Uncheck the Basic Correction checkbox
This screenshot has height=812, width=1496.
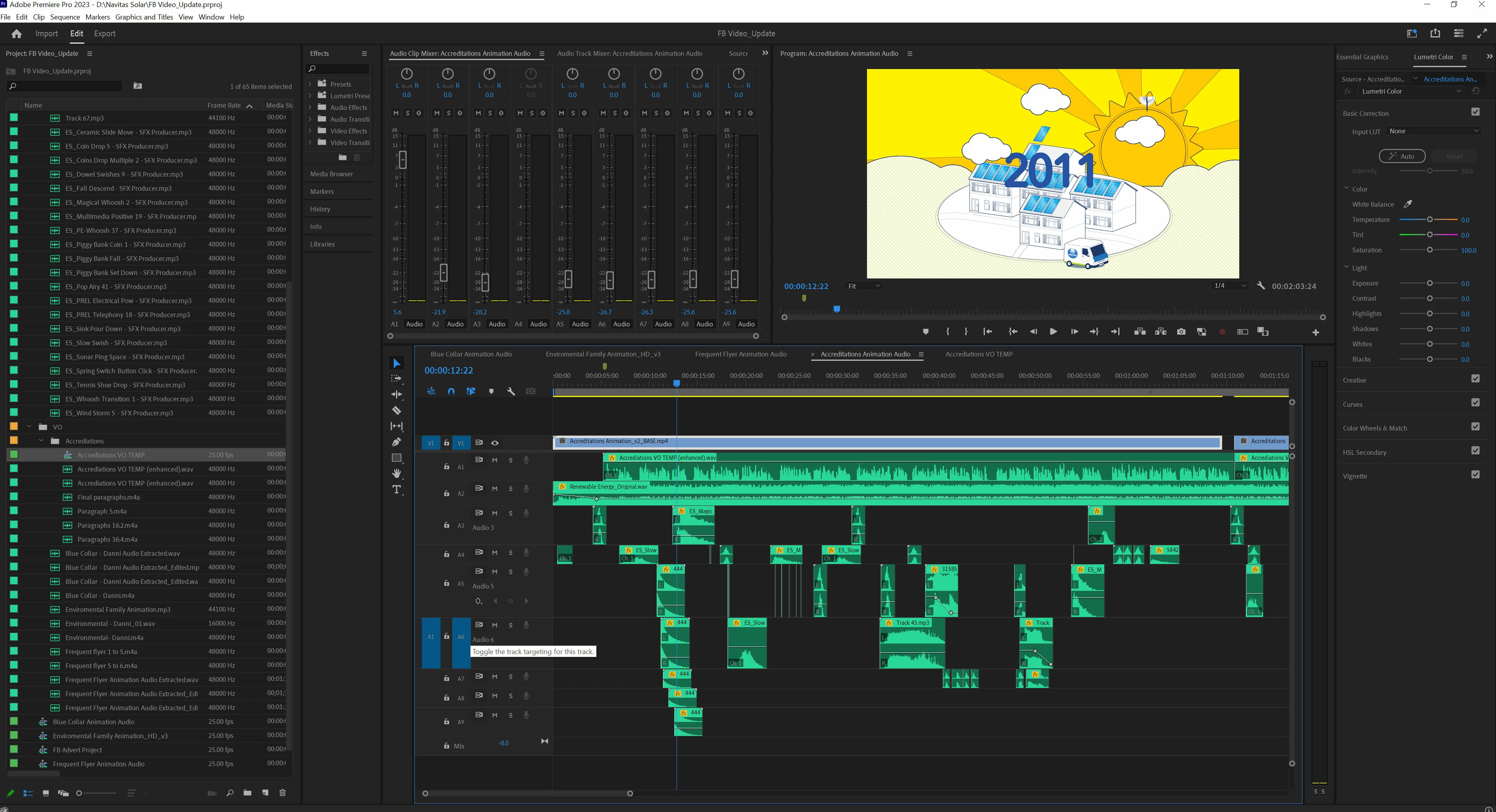coord(1475,112)
